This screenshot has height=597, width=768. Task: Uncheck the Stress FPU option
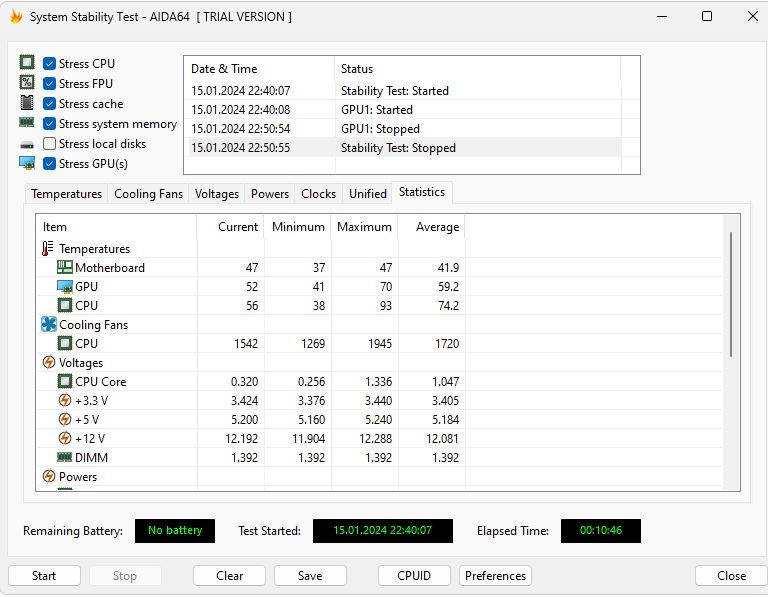(x=49, y=84)
